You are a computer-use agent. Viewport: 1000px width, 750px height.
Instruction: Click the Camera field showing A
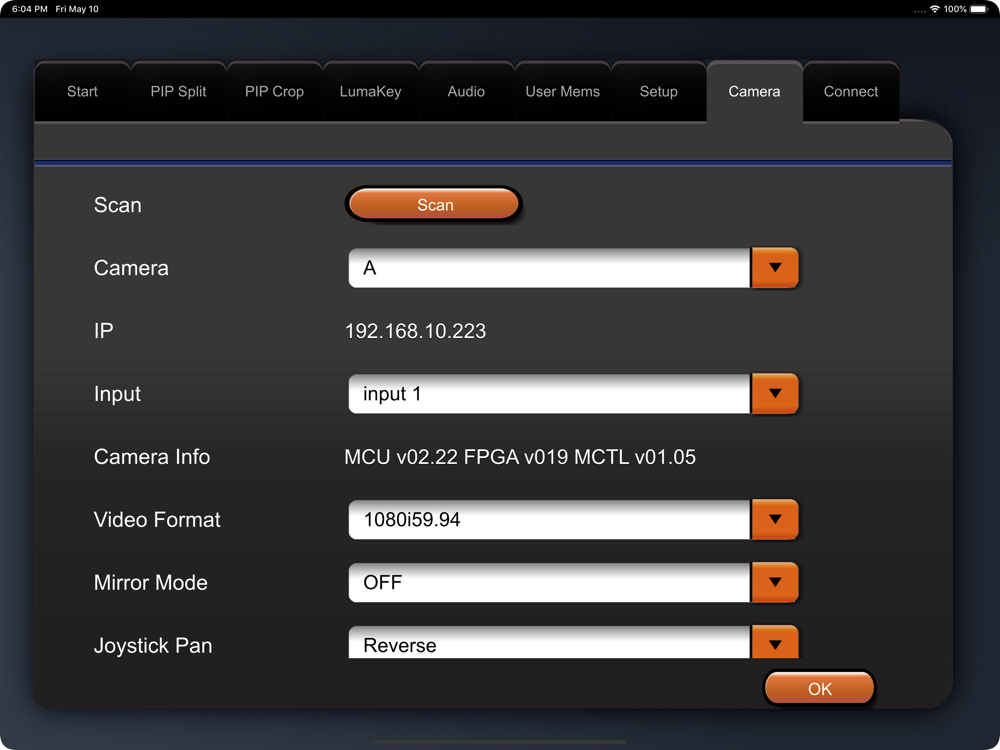click(x=548, y=268)
